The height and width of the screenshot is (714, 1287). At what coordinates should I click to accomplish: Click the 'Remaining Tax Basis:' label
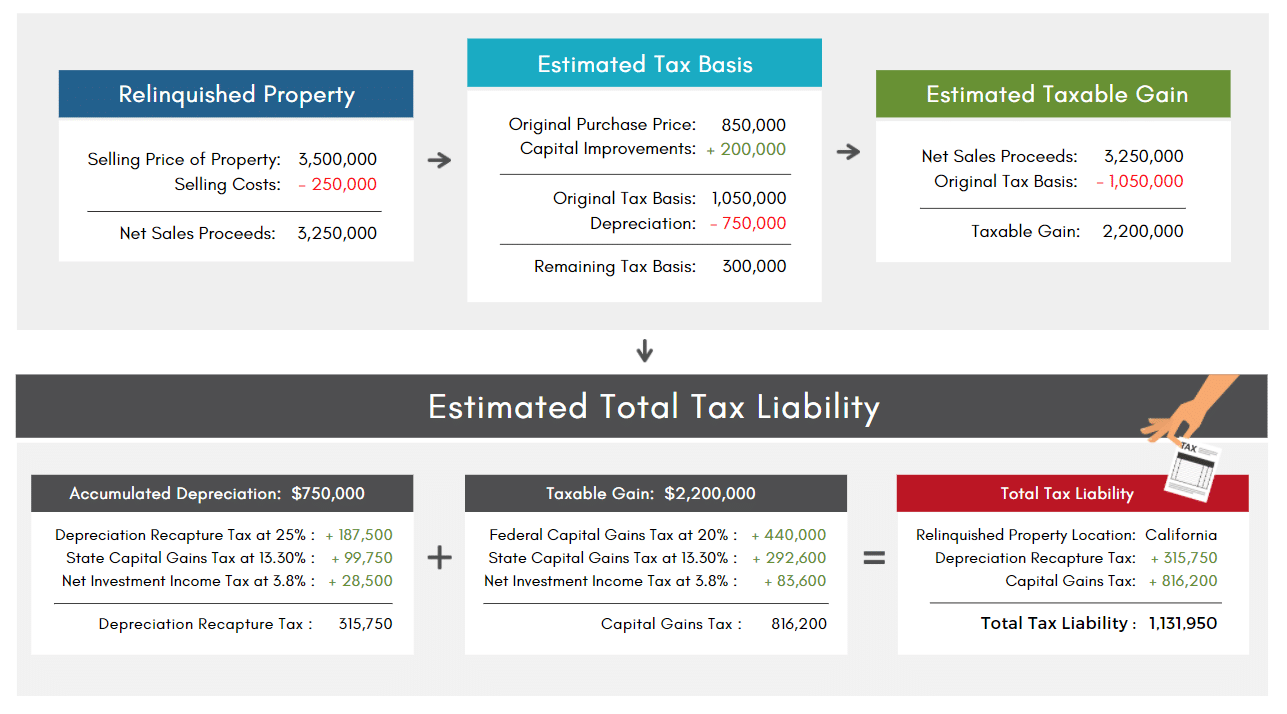615,266
